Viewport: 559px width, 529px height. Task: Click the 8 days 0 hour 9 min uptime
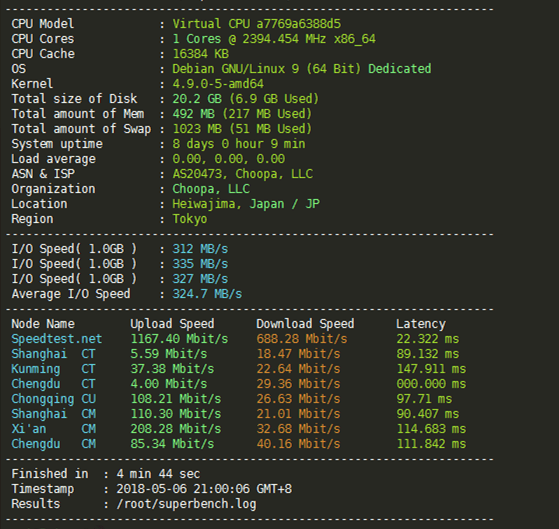coord(239,144)
